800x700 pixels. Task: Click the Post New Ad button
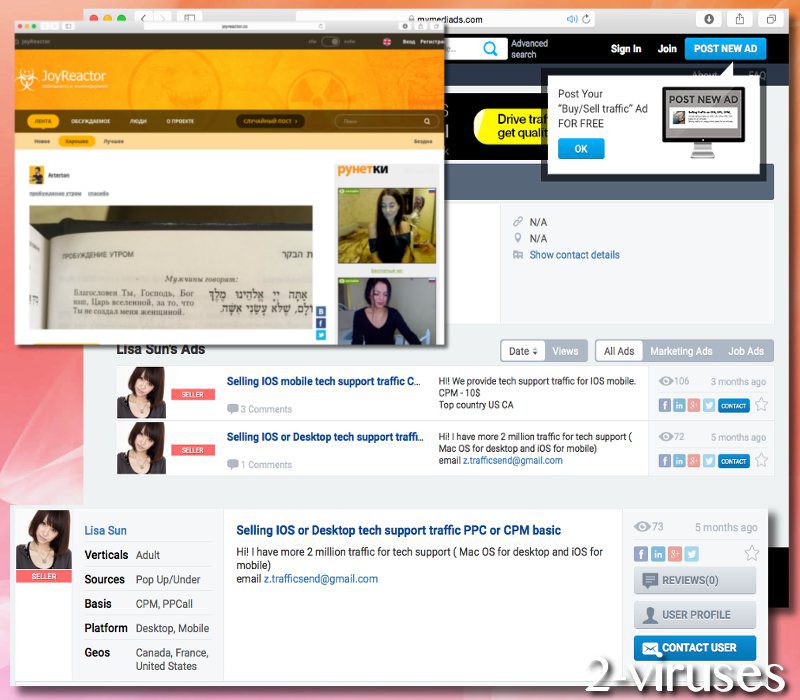point(726,48)
